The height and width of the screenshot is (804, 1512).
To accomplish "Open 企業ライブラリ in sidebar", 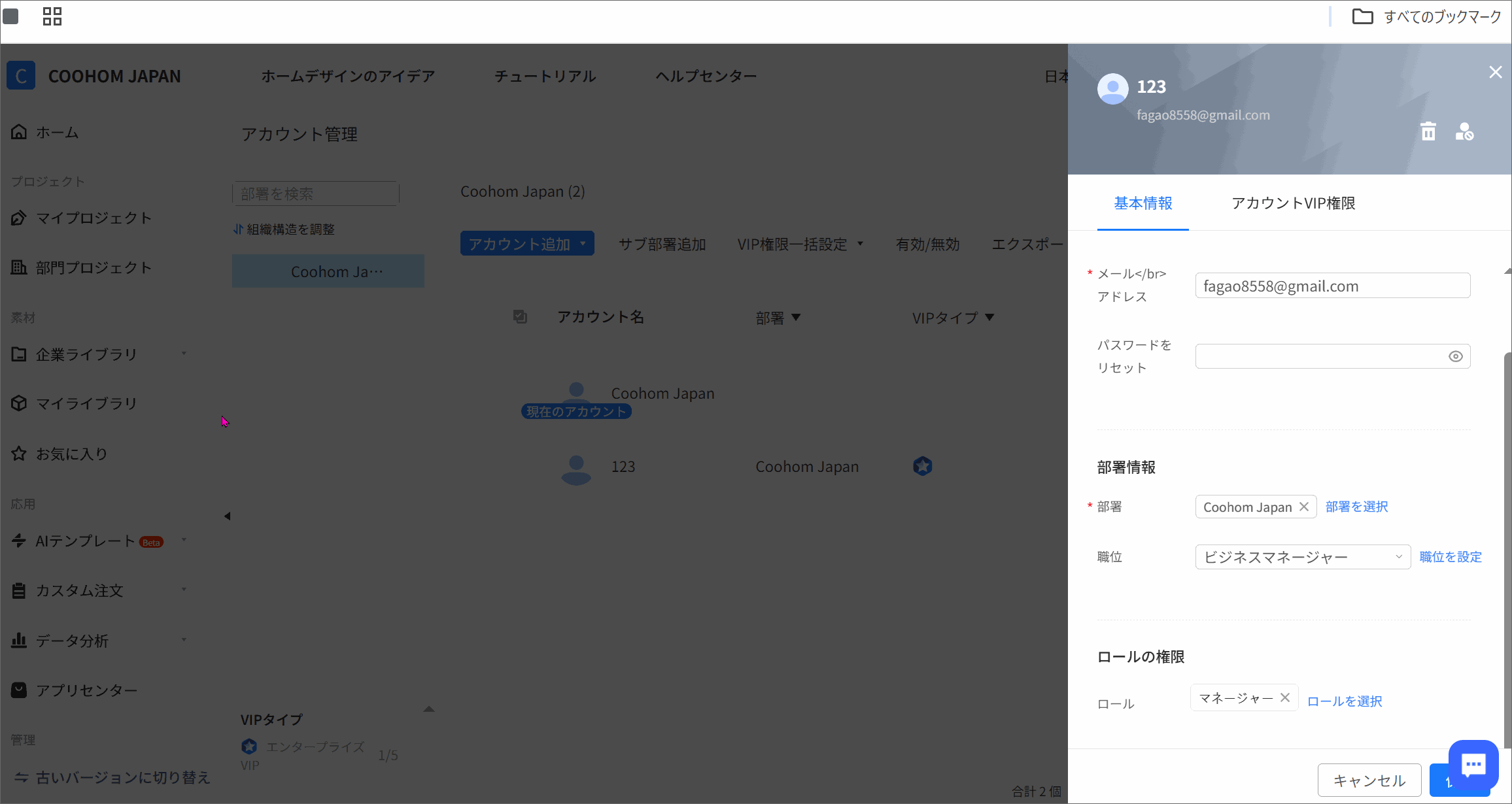I will [75, 354].
